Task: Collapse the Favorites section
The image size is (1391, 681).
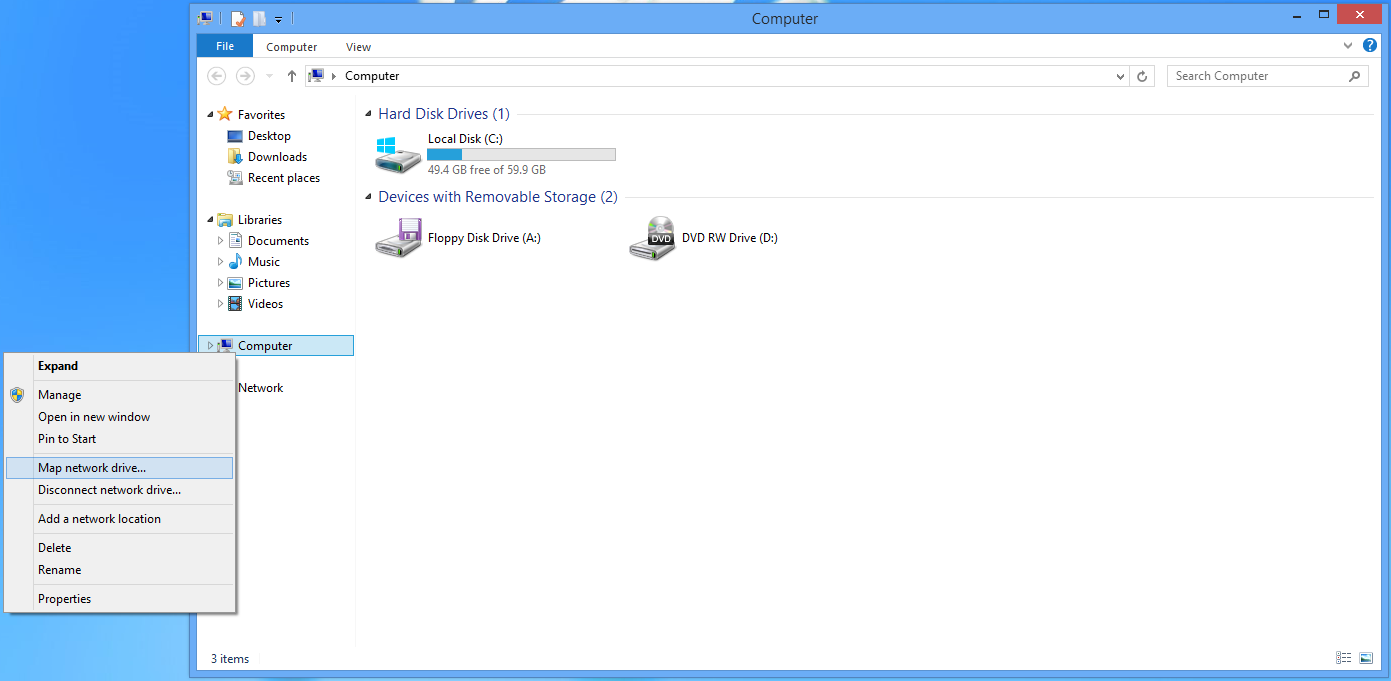Action: point(210,114)
